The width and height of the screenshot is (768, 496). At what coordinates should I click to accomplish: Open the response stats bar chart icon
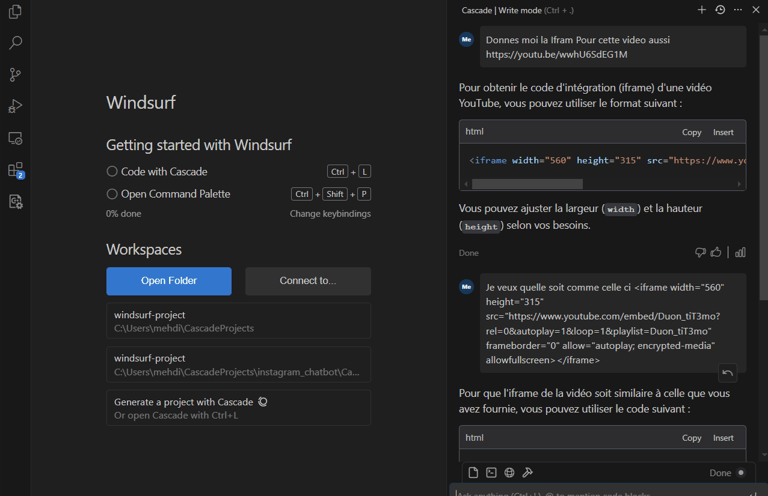click(740, 252)
